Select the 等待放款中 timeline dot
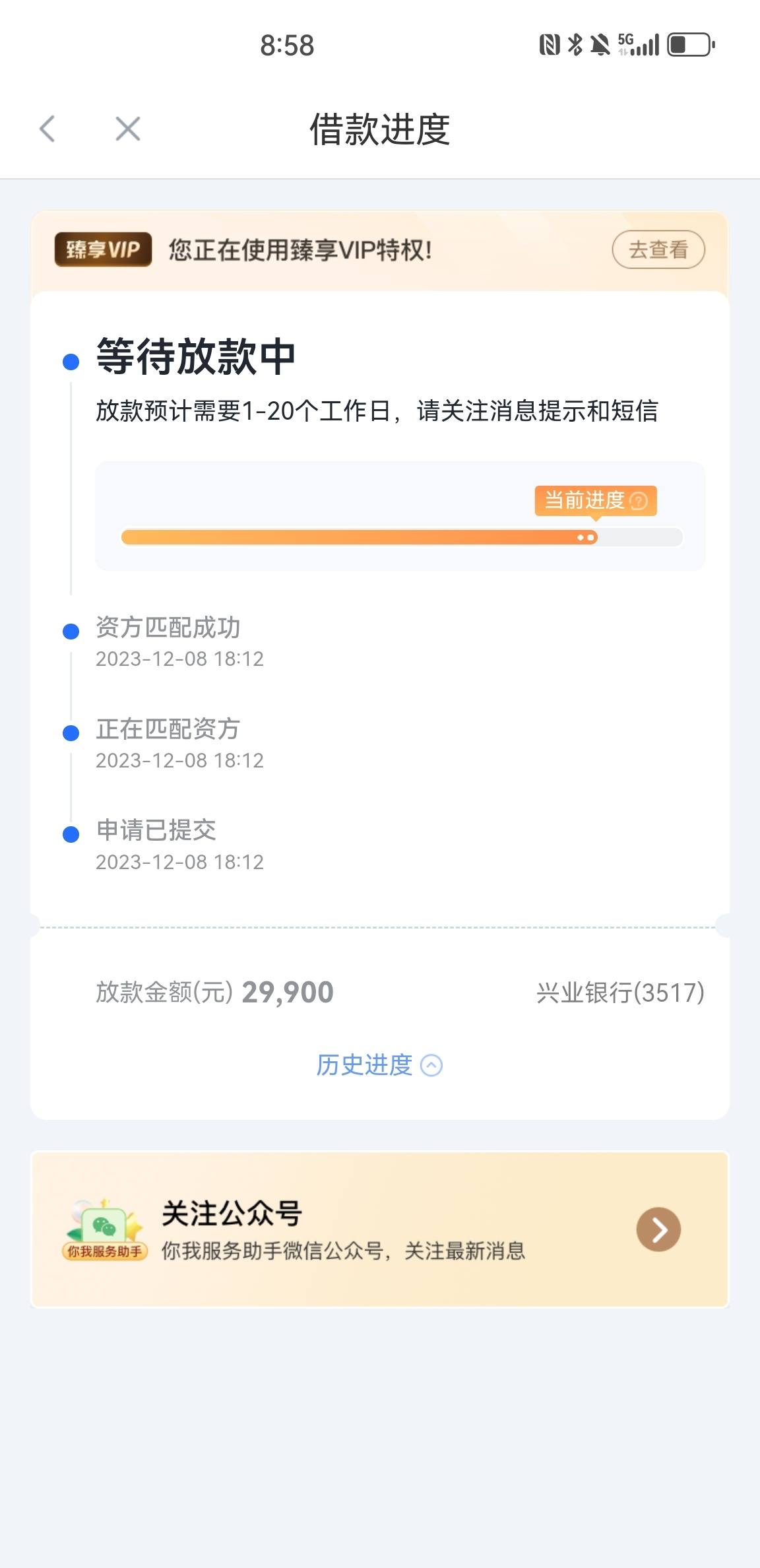 pyautogui.click(x=71, y=362)
